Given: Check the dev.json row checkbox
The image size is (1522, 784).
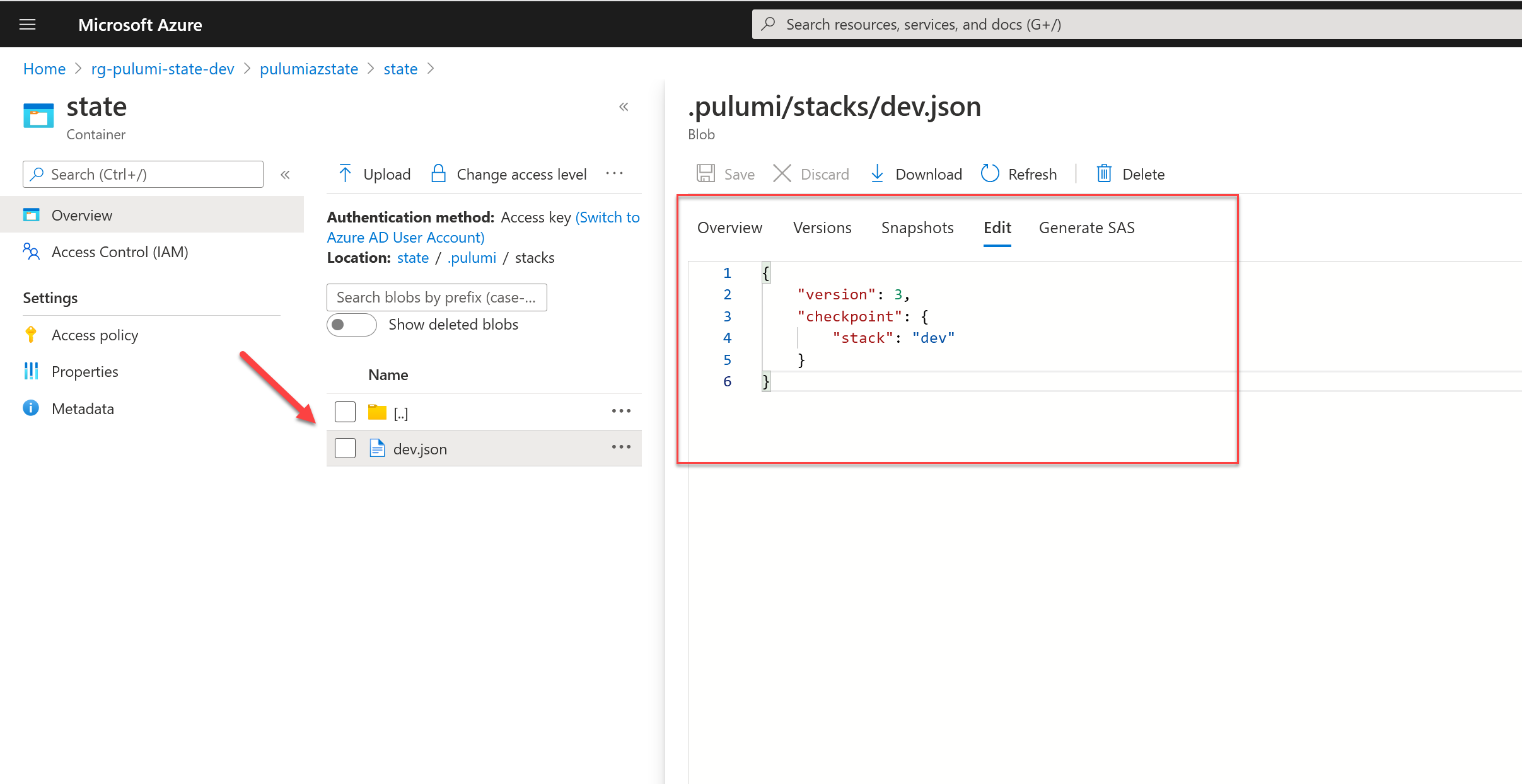Looking at the screenshot, I should [x=345, y=448].
